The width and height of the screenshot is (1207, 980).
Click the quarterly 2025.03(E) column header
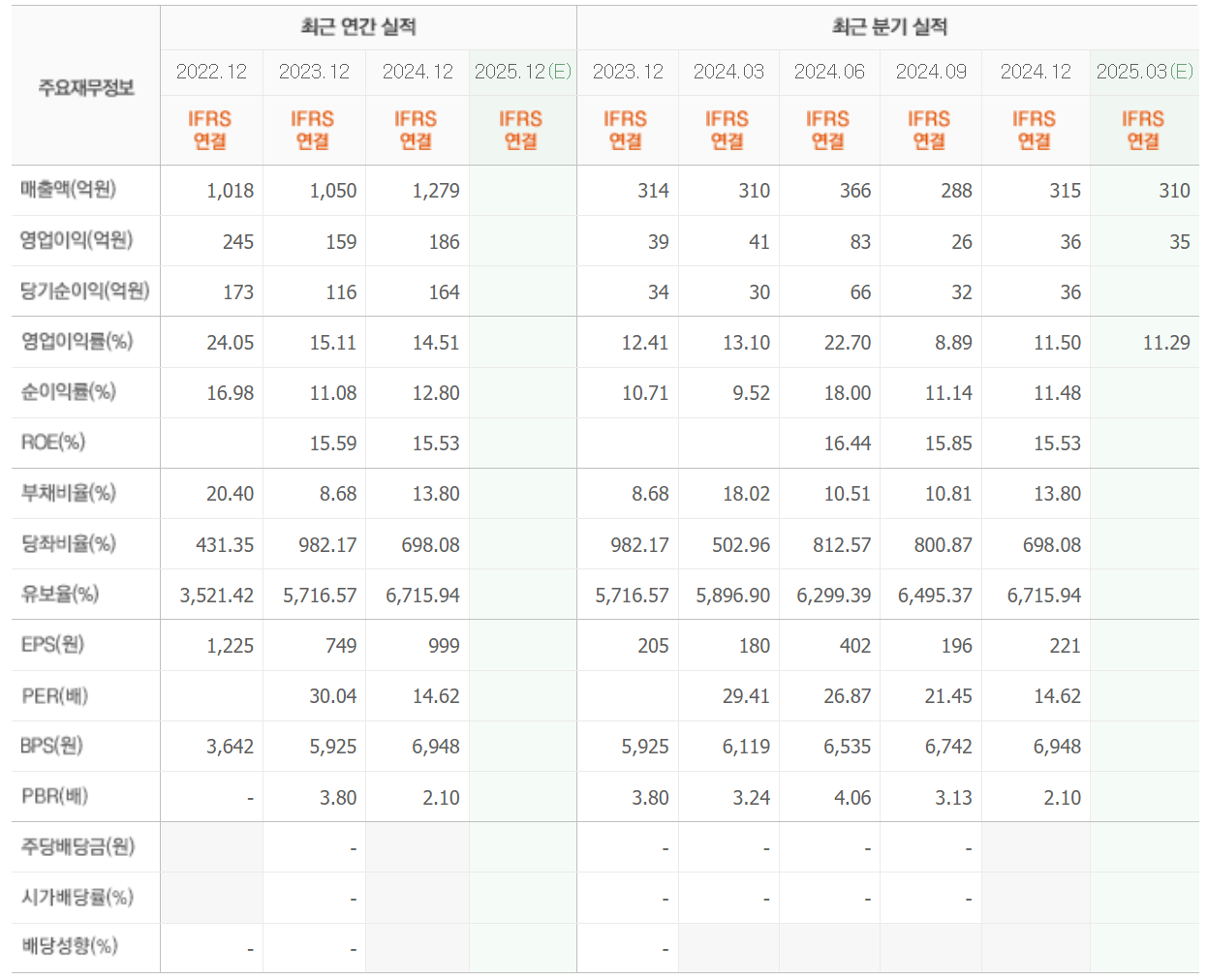click(1144, 72)
